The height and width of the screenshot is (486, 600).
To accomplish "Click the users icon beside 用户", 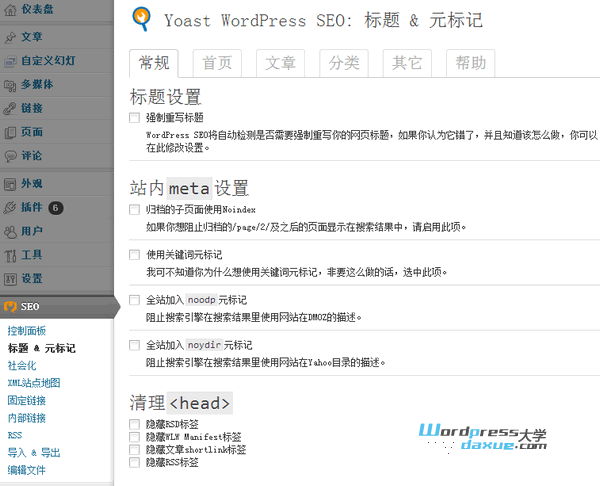I will point(10,232).
